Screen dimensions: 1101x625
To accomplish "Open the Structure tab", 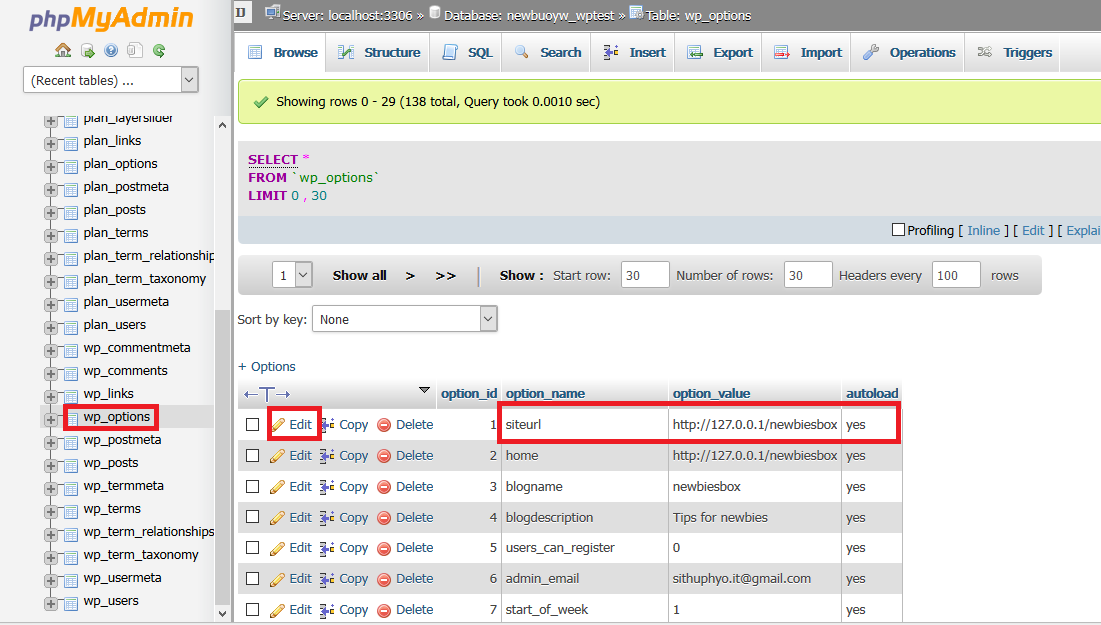I will point(378,52).
